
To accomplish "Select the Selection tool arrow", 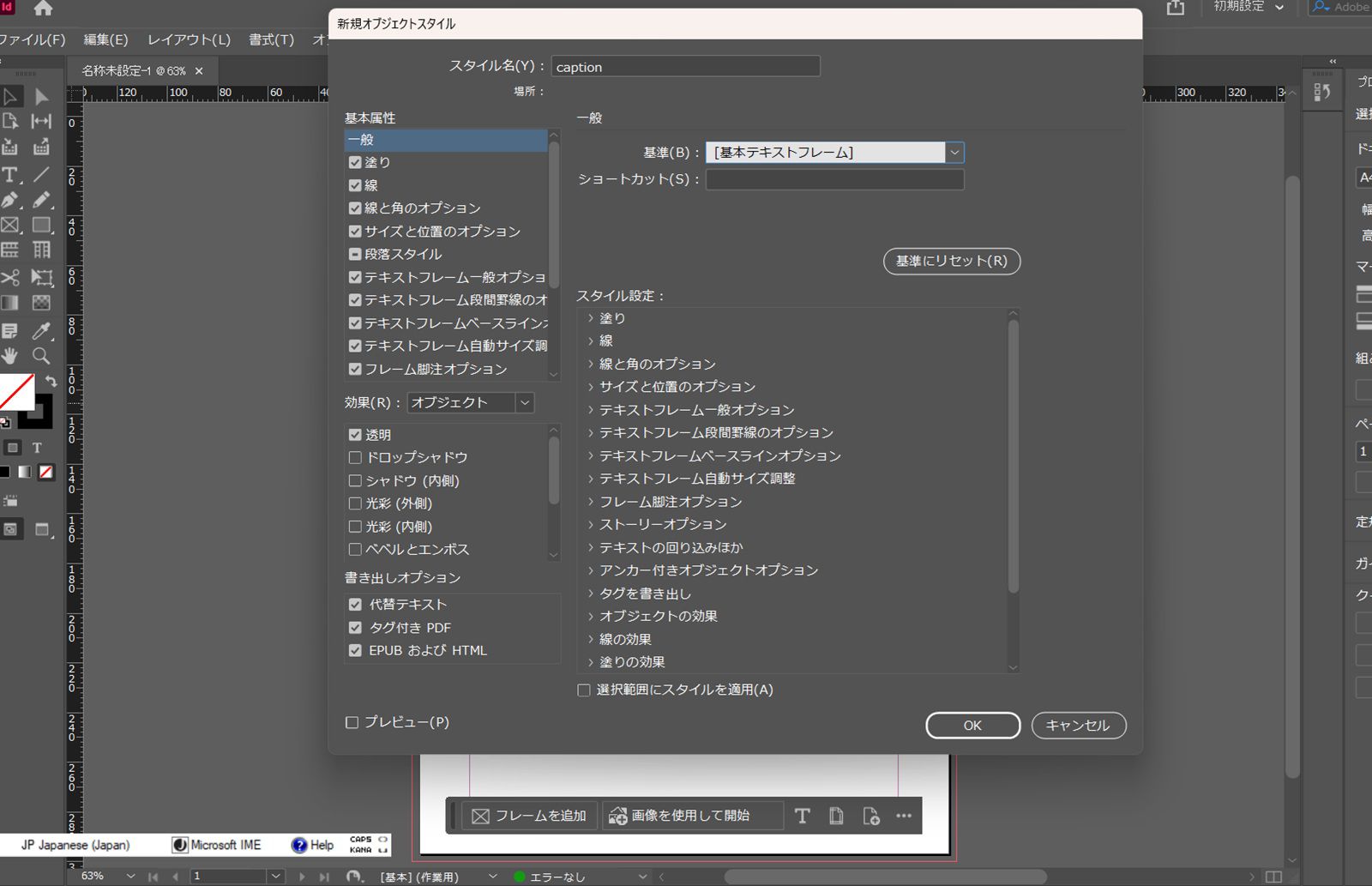I will click(x=11, y=97).
